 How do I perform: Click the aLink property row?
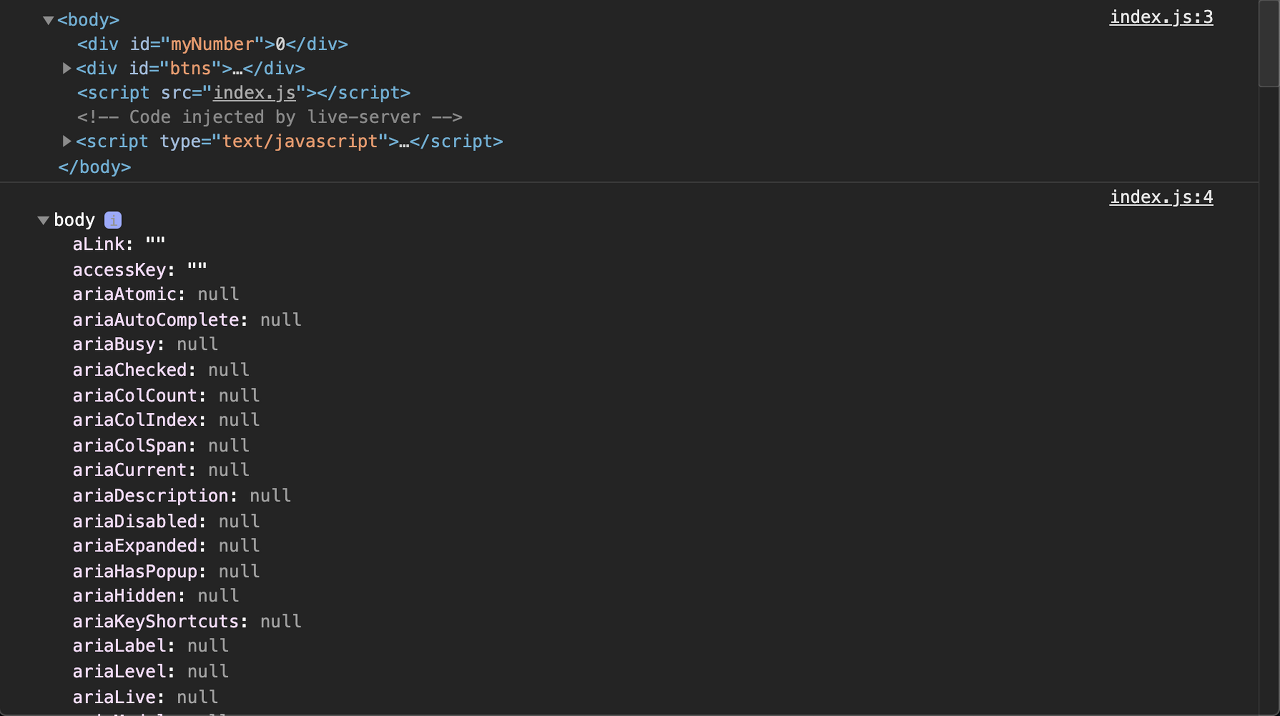119,245
